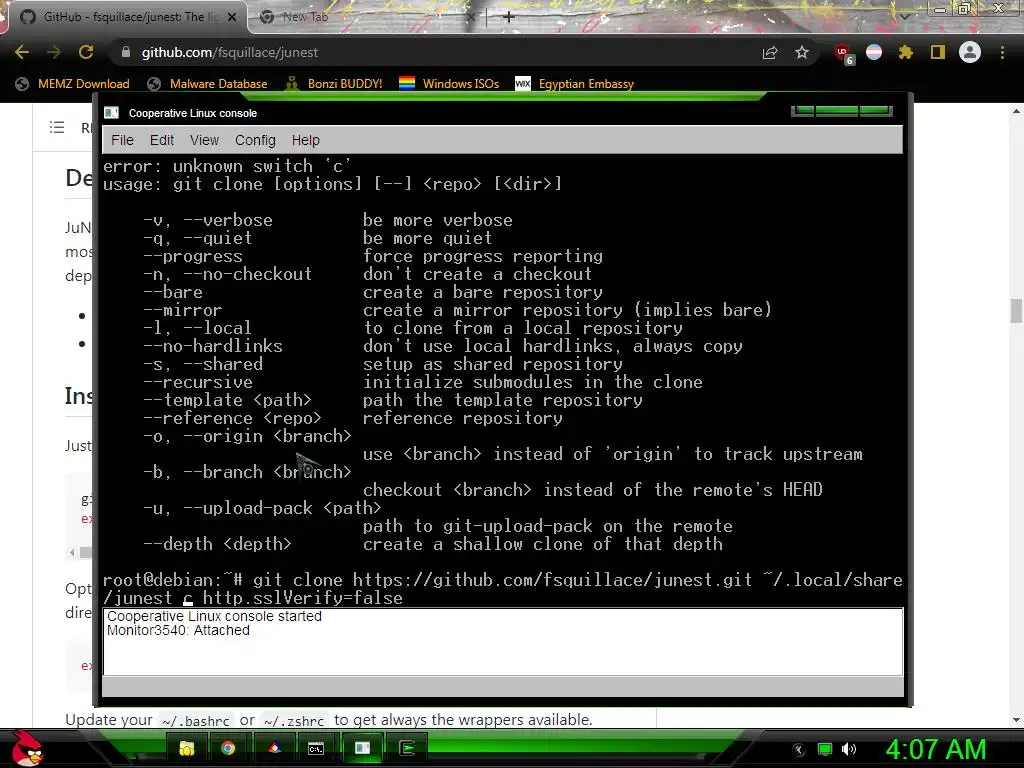
Task: Click the 4:07 AM taskbar clock
Action: pos(935,749)
